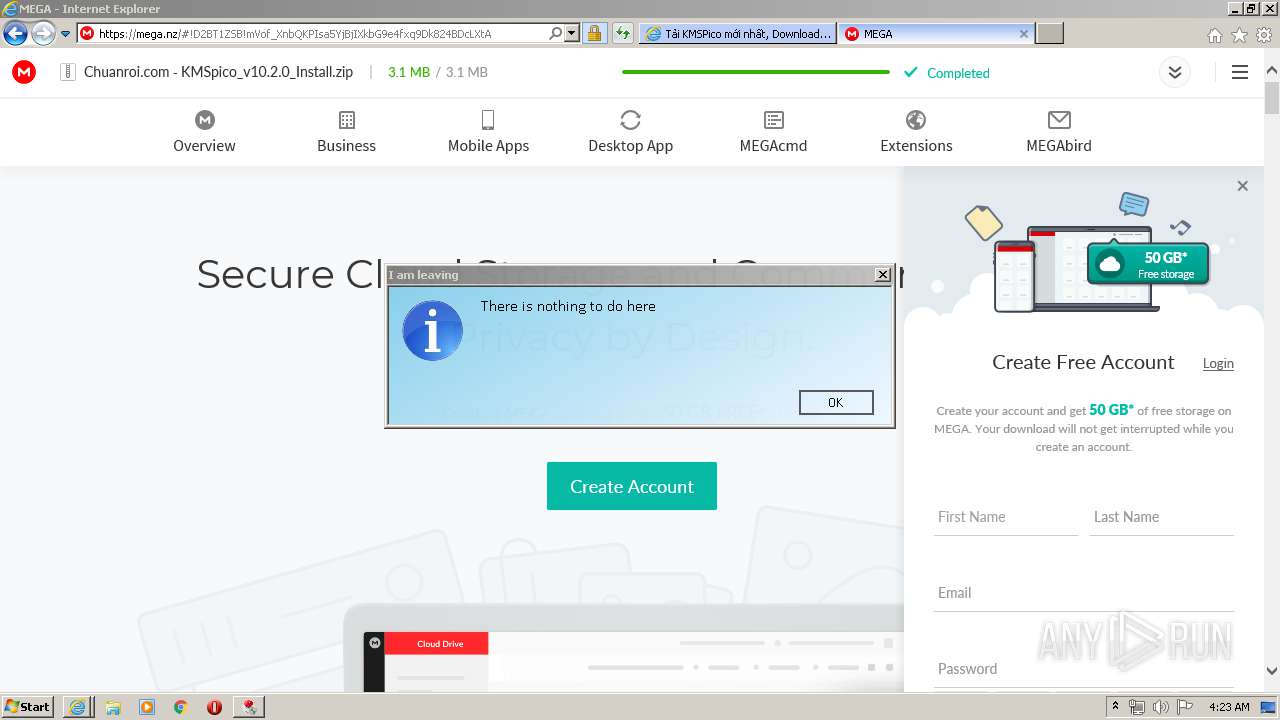Click the network tray icon
This screenshot has width=1280, height=720.
click(x=1137, y=706)
